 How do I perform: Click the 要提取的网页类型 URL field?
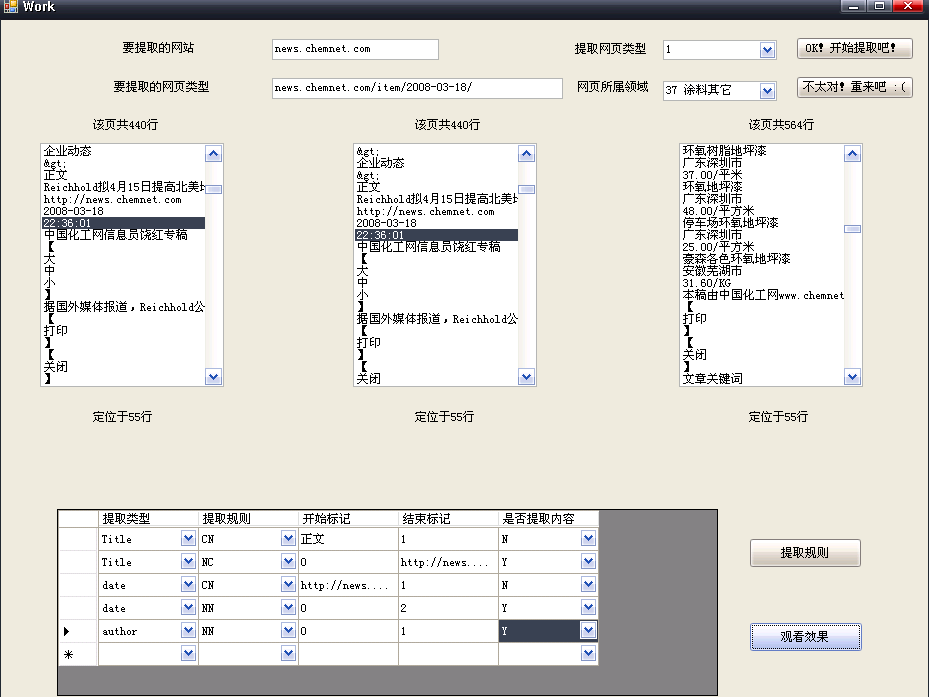(x=416, y=89)
